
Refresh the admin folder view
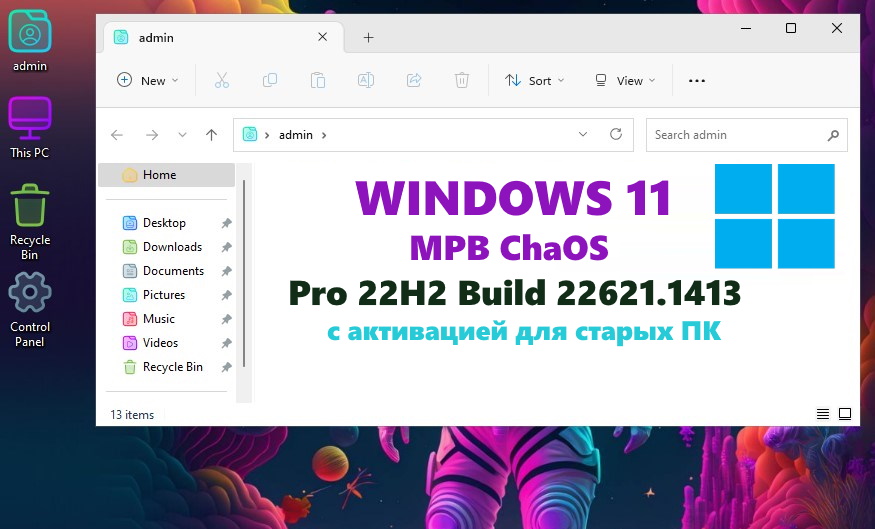coord(616,134)
